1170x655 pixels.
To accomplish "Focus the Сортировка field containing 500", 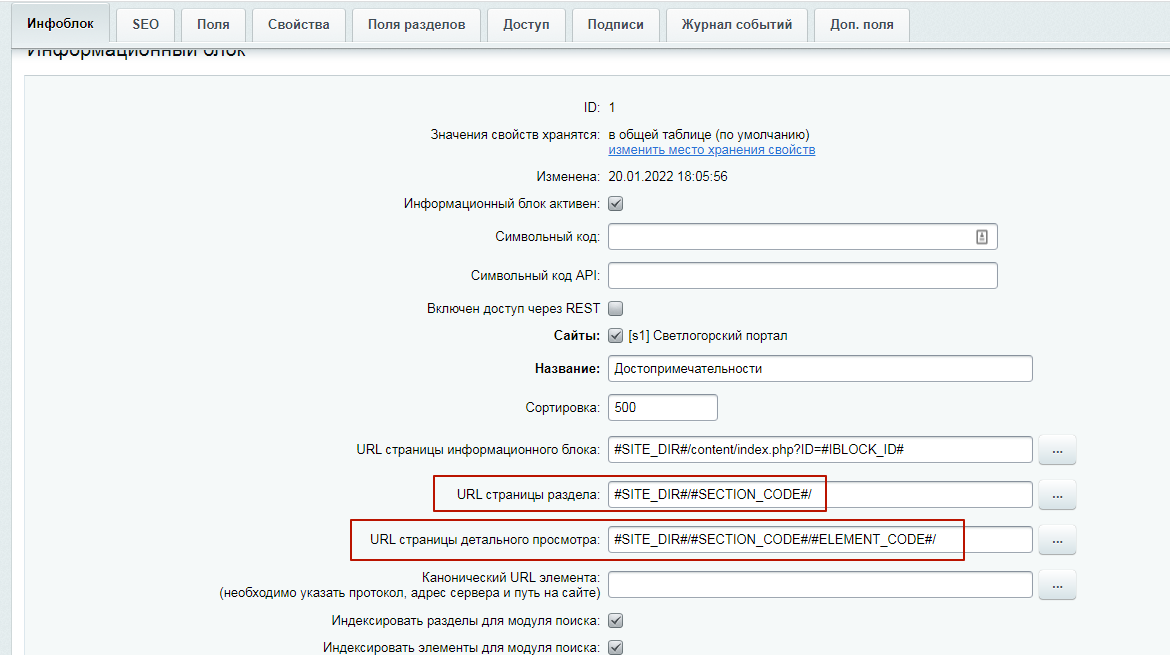I will pos(662,408).
